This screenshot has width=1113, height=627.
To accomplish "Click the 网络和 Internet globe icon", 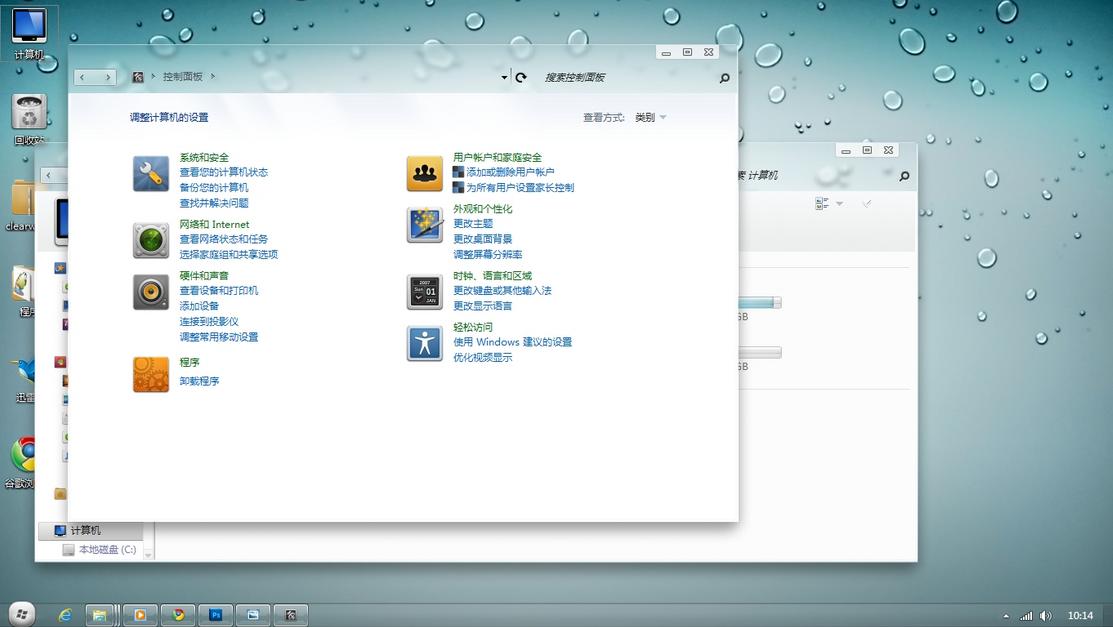I will pos(150,240).
